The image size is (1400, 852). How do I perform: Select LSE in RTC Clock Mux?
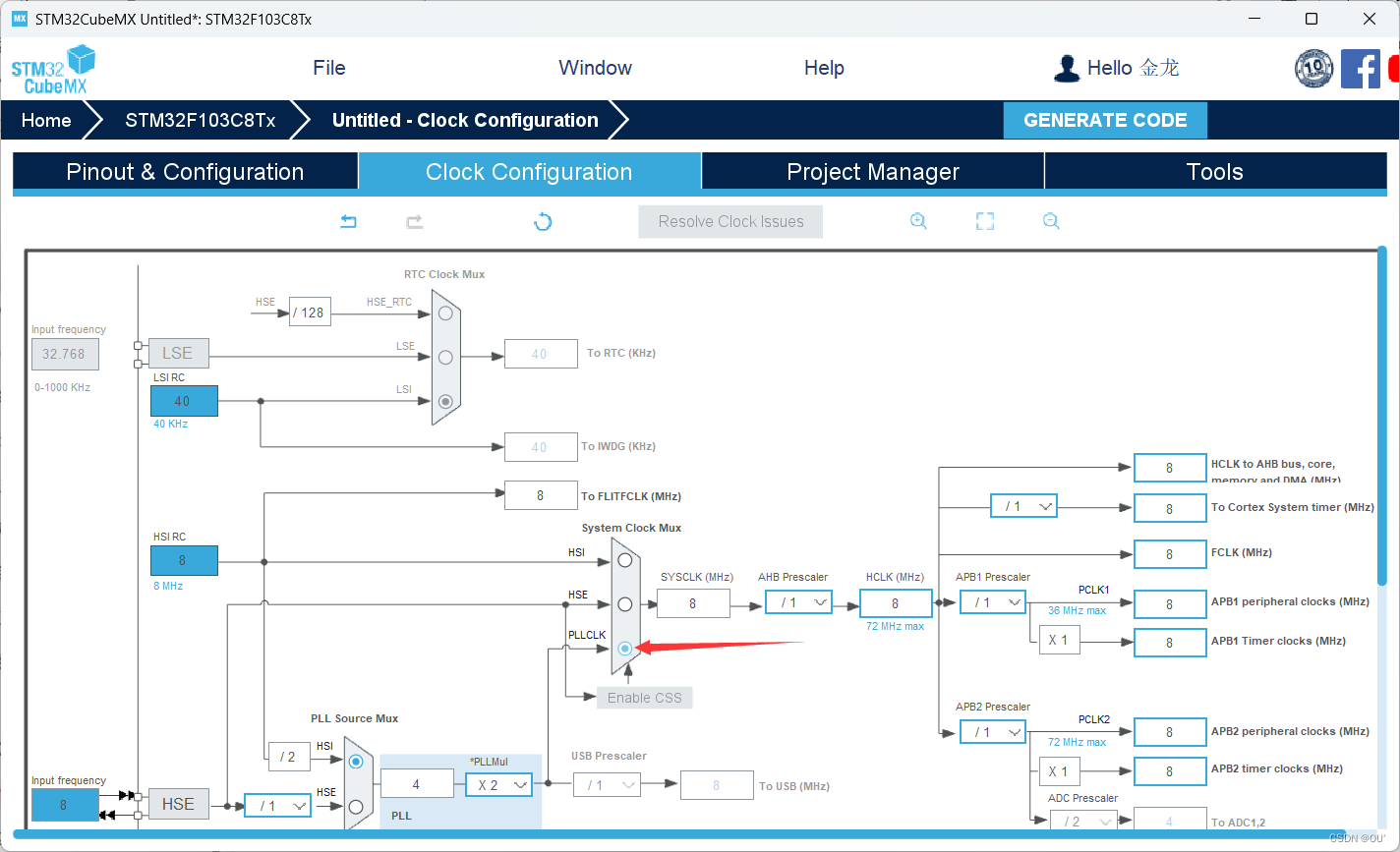(445, 357)
